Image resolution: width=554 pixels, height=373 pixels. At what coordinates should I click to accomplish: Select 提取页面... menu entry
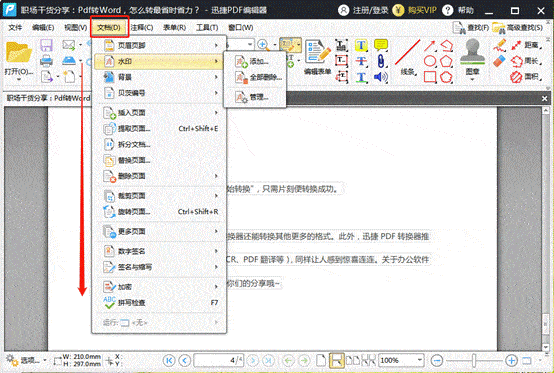point(160,129)
